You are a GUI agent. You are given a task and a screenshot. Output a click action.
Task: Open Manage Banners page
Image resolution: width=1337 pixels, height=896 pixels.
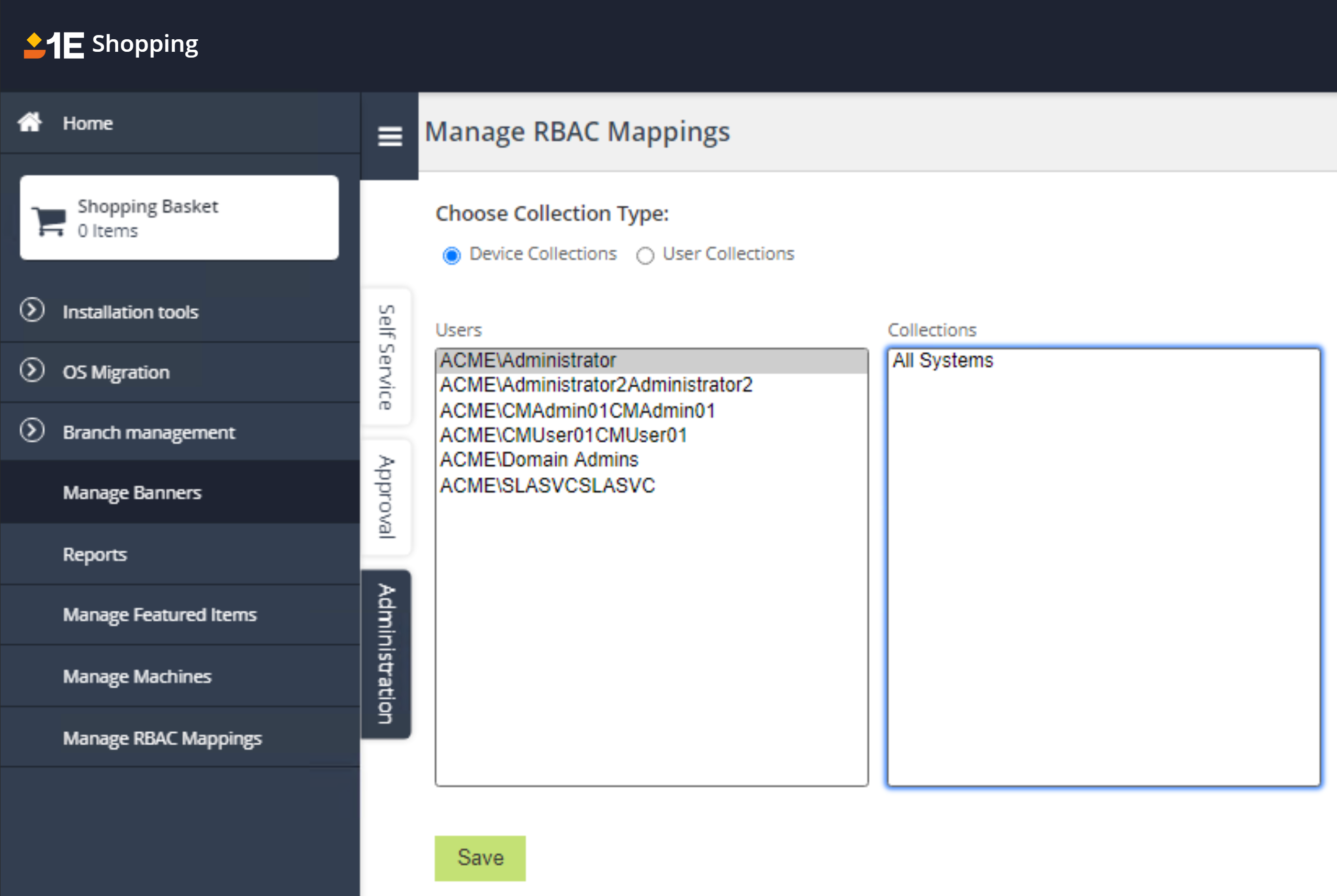point(132,492)
